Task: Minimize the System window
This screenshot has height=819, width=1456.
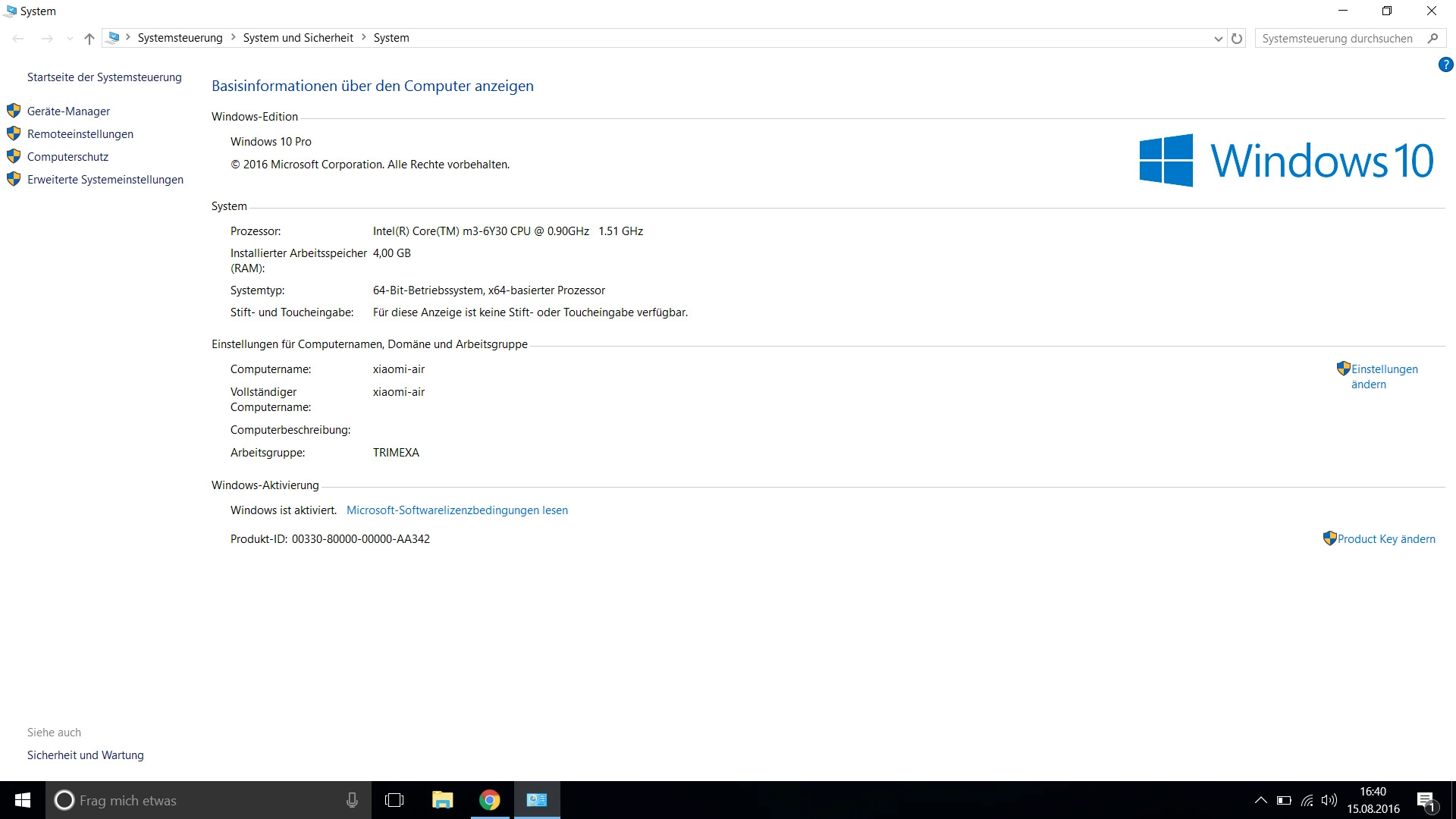Action: click(x=1343, y=11)
